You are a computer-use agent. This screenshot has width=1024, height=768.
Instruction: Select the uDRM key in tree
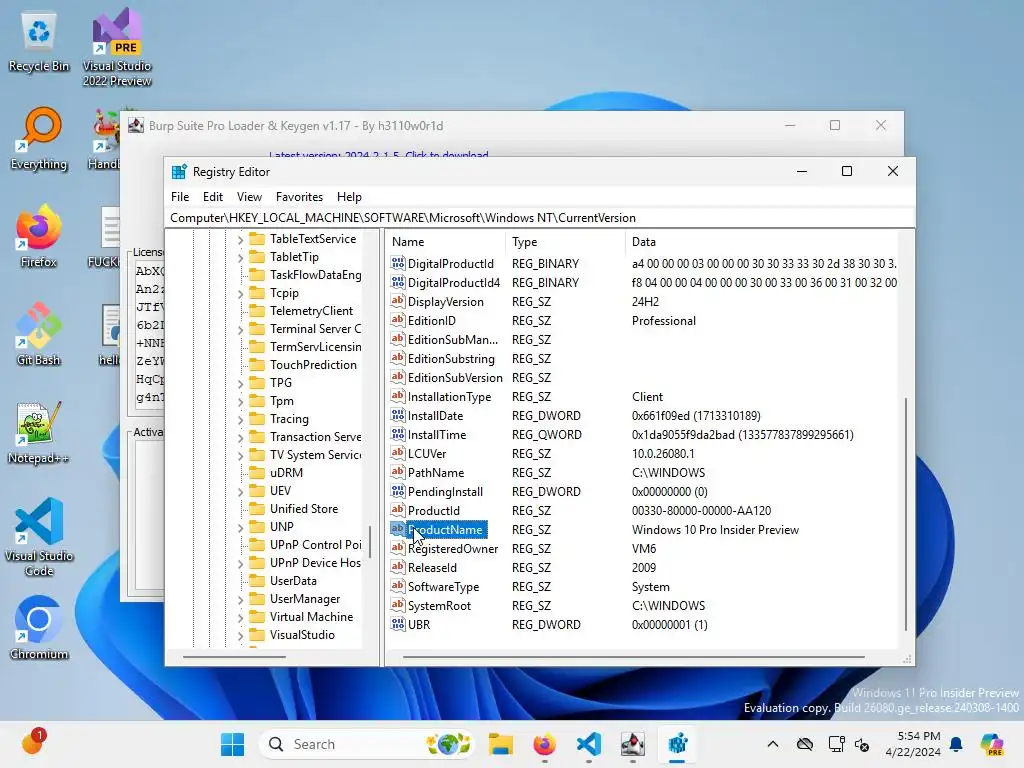pos(286,473)
